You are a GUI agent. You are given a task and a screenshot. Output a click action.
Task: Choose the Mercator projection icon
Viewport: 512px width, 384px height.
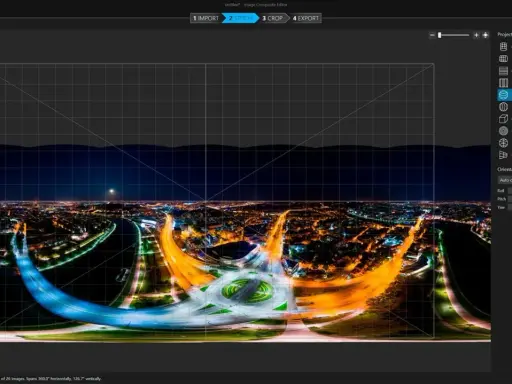coord(503,71)
